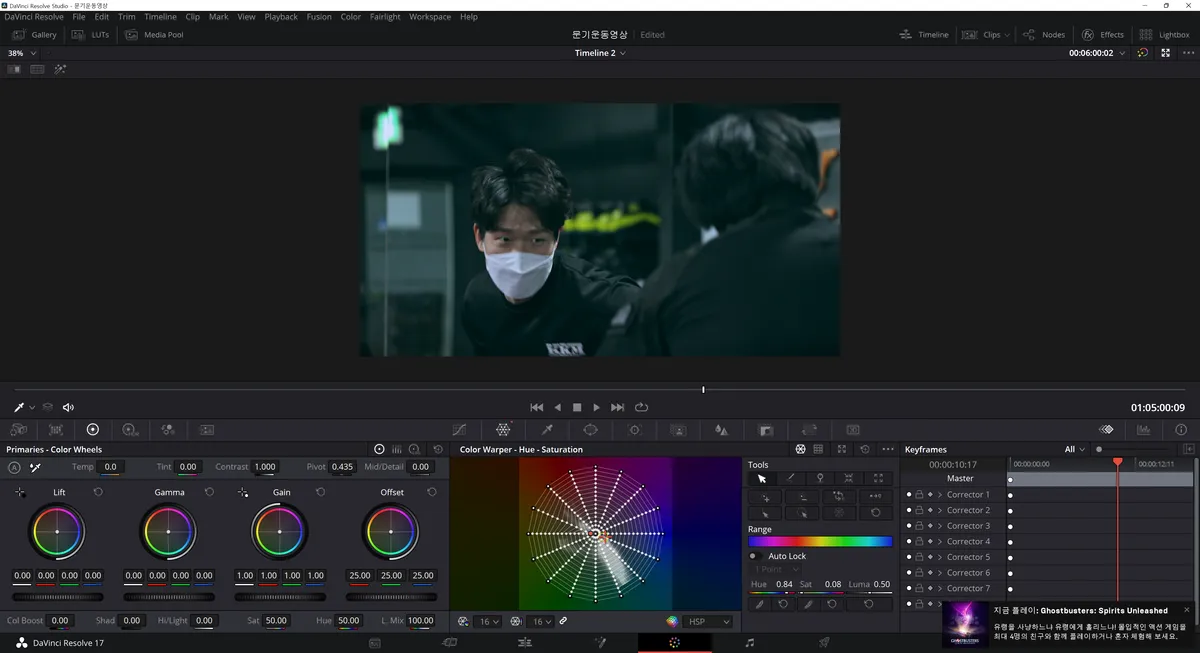Open the Keyframes All filter dropdown
This screenshot has height=653, width=1200.
pyautogui.click(x=1075, y=449)
